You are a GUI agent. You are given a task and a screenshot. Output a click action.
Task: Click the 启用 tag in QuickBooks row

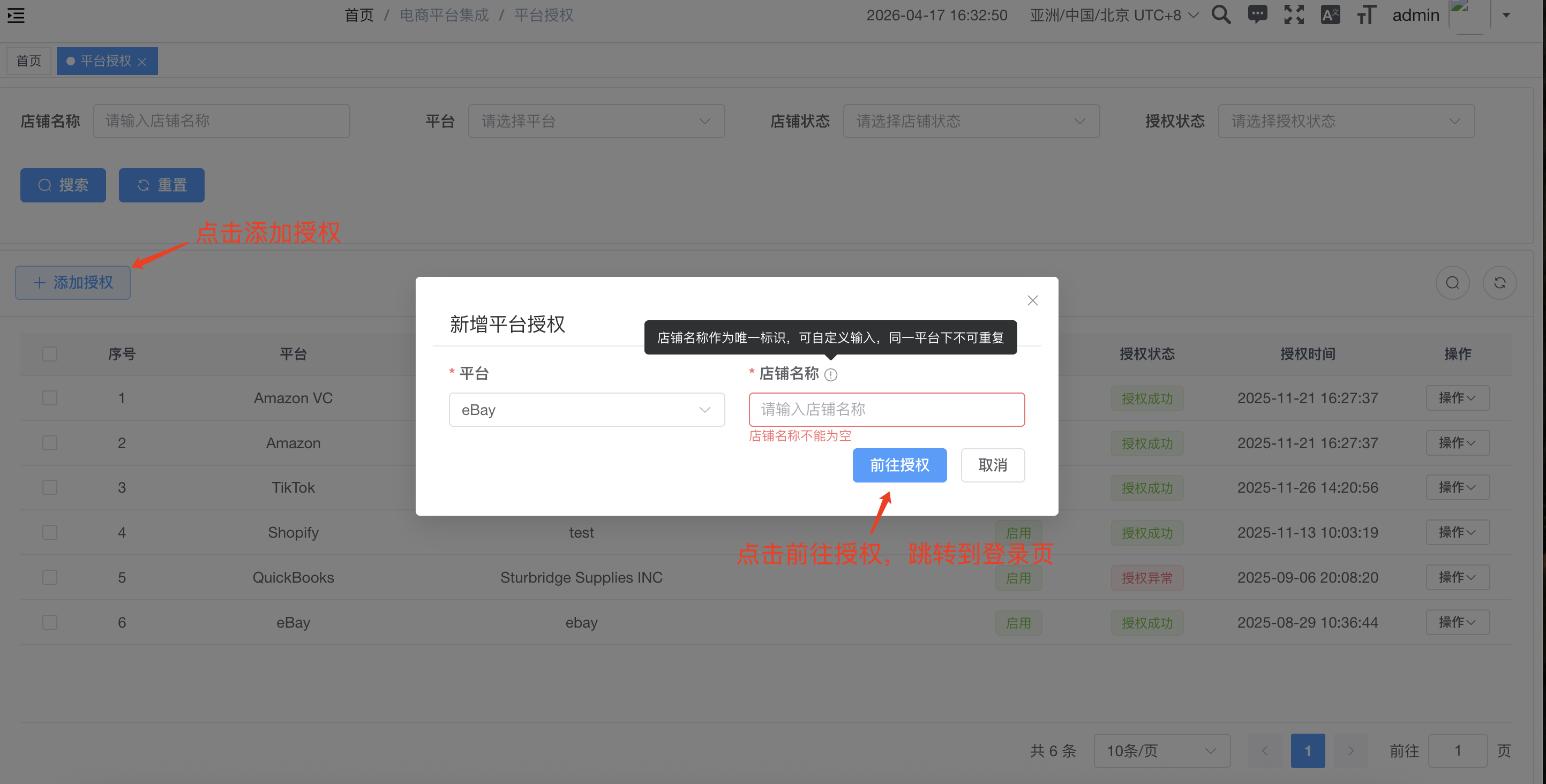(1018, 578)
